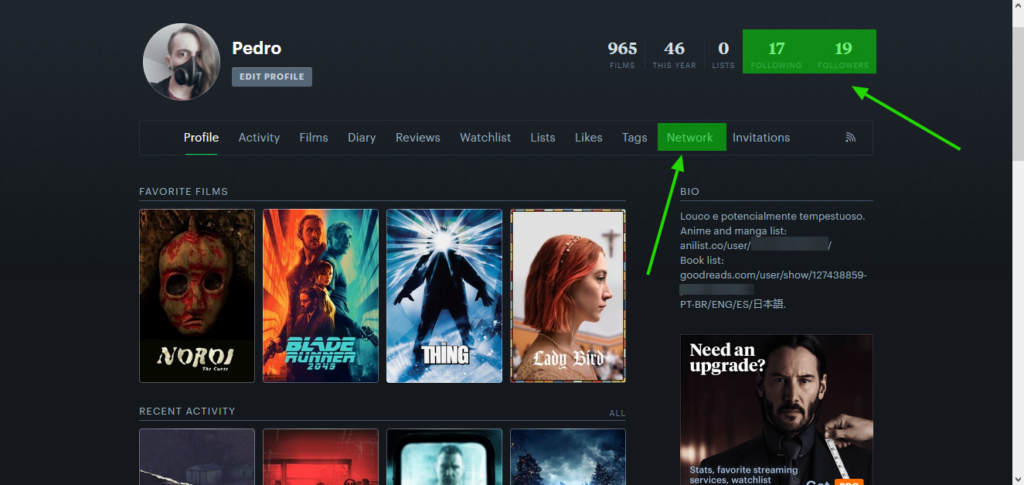Image resolution: width=1024 pixels, height=485 pixels.
Task: Open the Network tab
Action: click(690, 138)
